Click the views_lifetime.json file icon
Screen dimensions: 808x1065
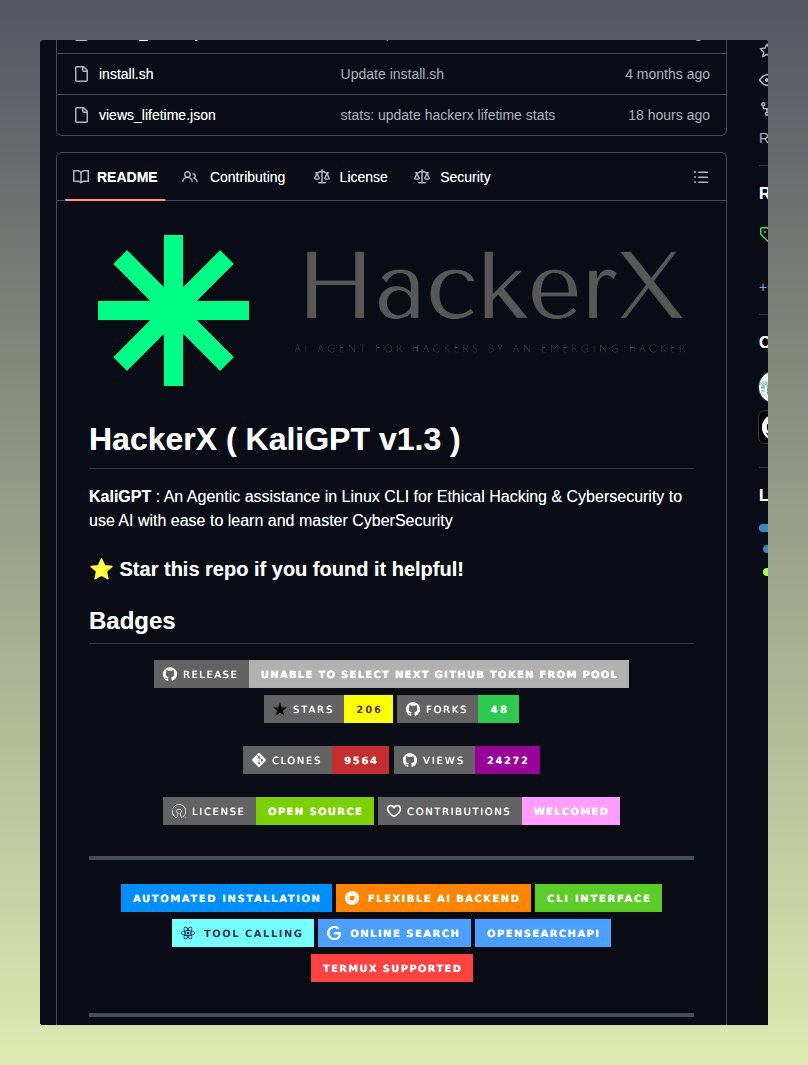click(x=81, y=115)
